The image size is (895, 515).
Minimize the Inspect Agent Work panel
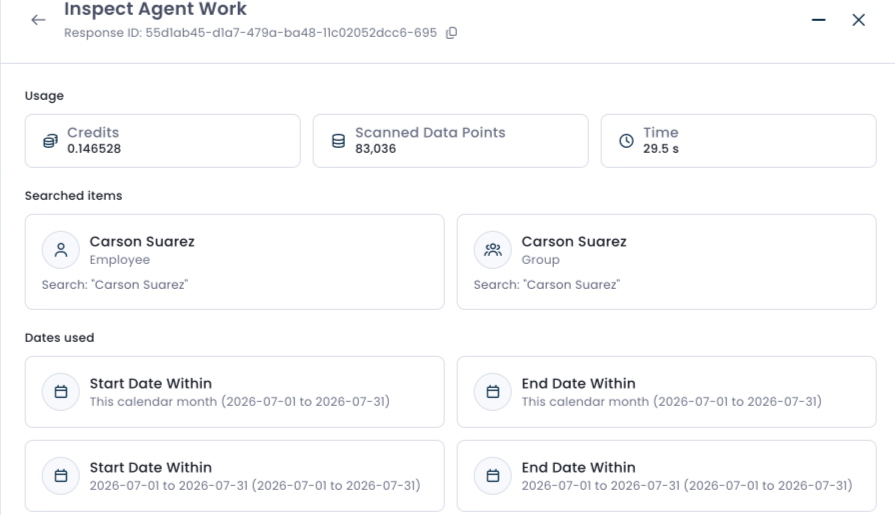[819, 20]
